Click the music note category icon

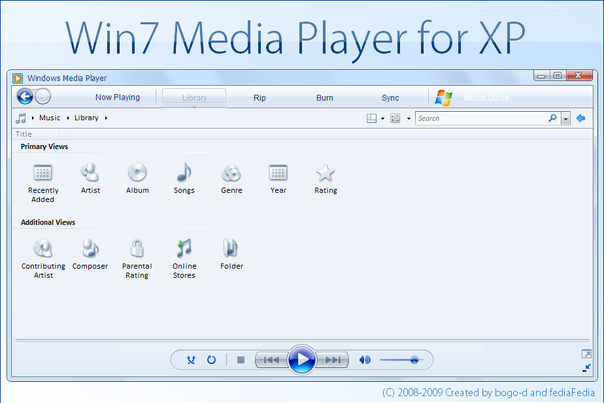[21, 118]
